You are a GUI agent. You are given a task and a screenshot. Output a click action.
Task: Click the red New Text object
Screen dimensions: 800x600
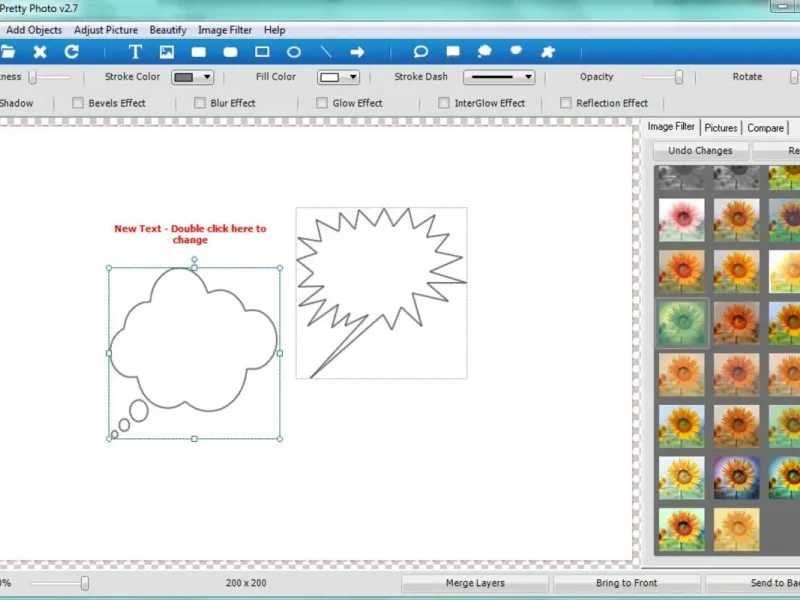coord(190,234)
